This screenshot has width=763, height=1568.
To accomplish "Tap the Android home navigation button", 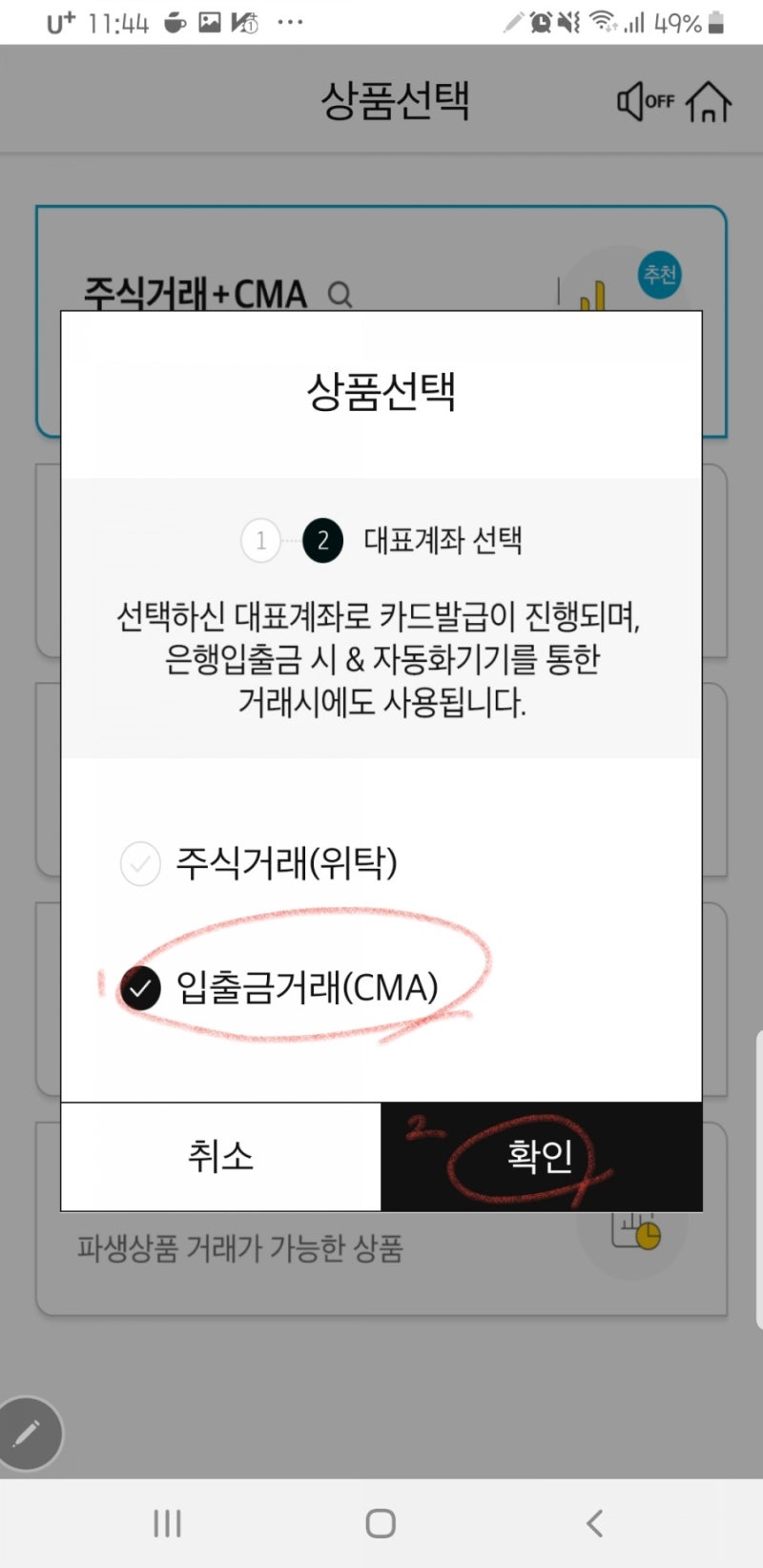I will [381, 1523].
